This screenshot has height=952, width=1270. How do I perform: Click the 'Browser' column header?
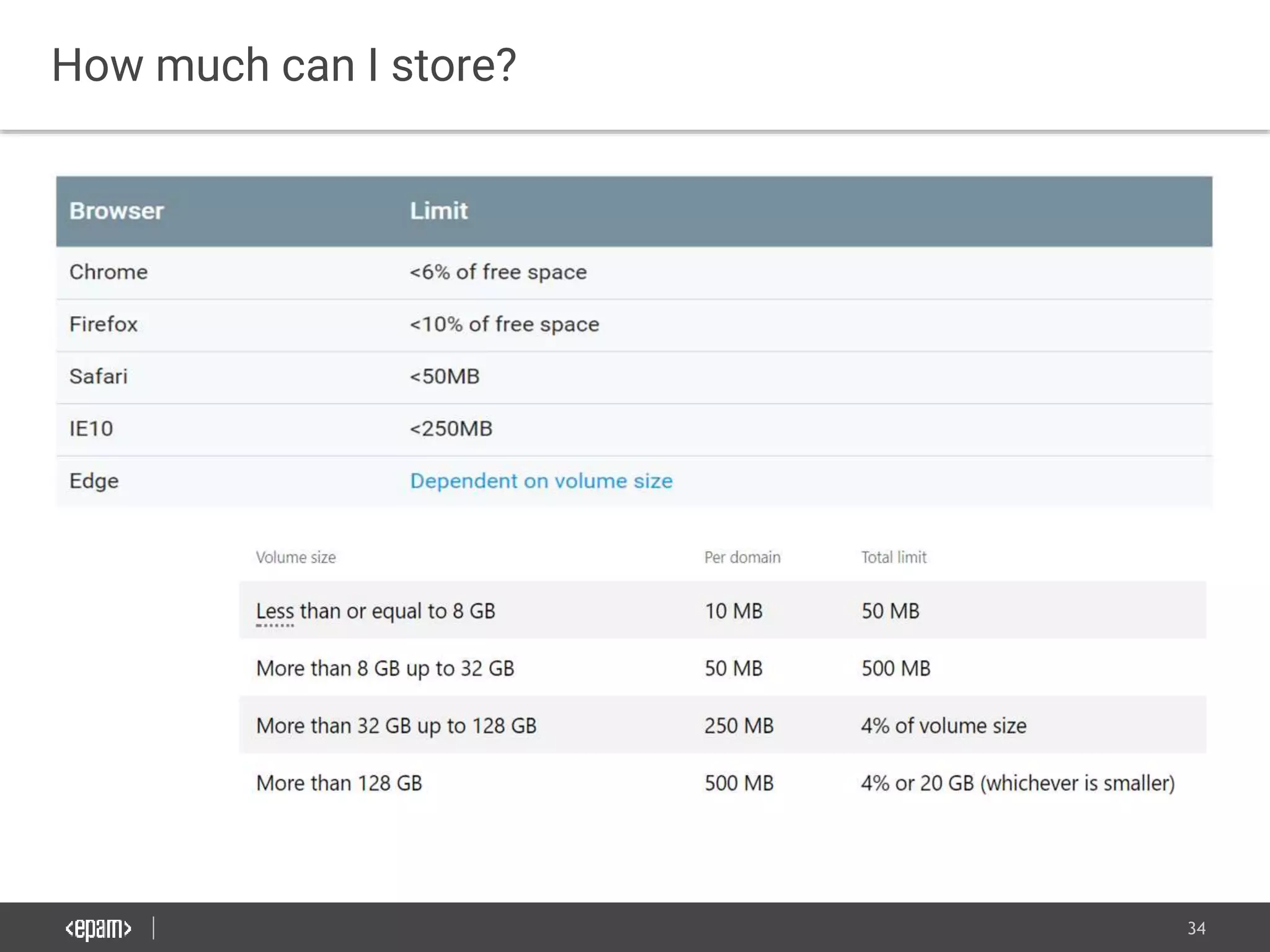click(117, 211)
